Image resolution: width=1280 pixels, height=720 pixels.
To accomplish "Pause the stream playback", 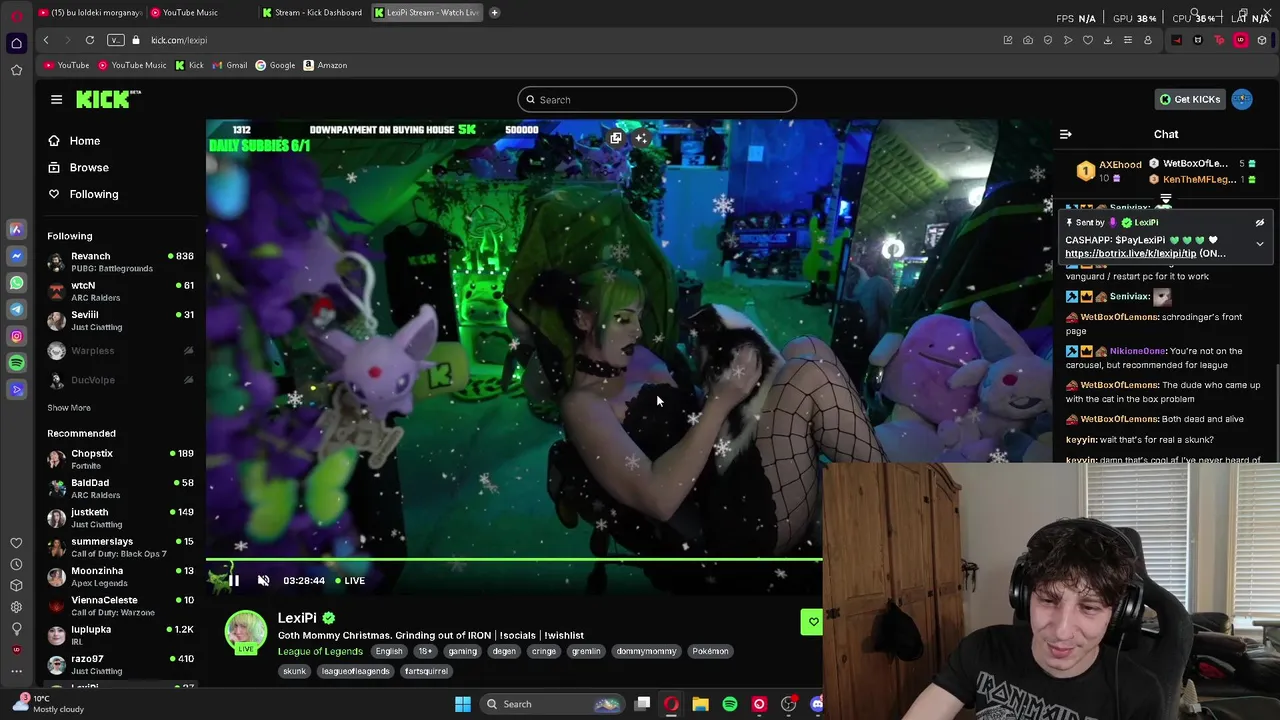I will (x=234, y=580).
